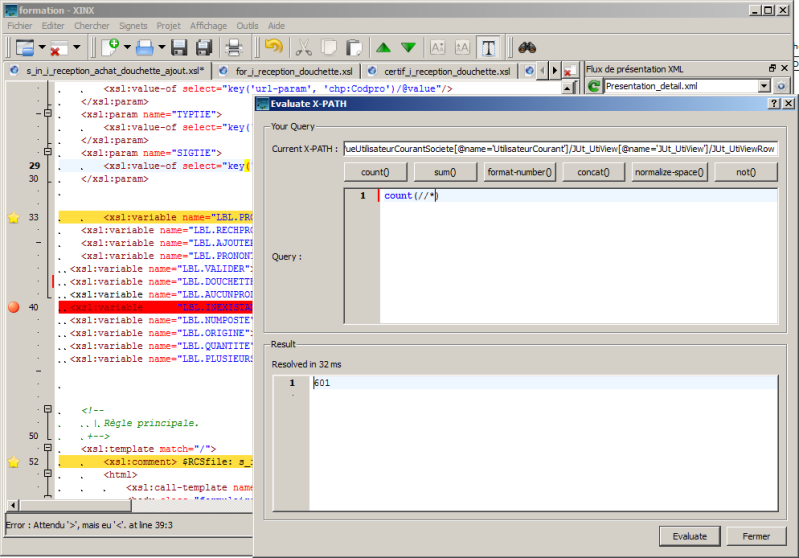The image size is (799, 558).
Task: Collapse the fold box at xsl:param SIGTIE
Action: tap(47, 151)
